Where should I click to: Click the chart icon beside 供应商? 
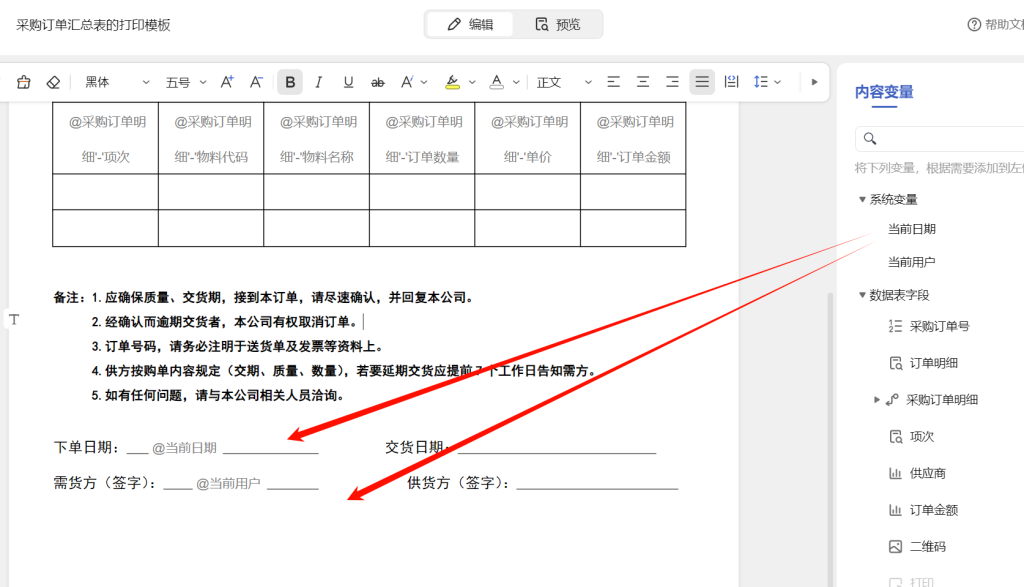(895, 473)
